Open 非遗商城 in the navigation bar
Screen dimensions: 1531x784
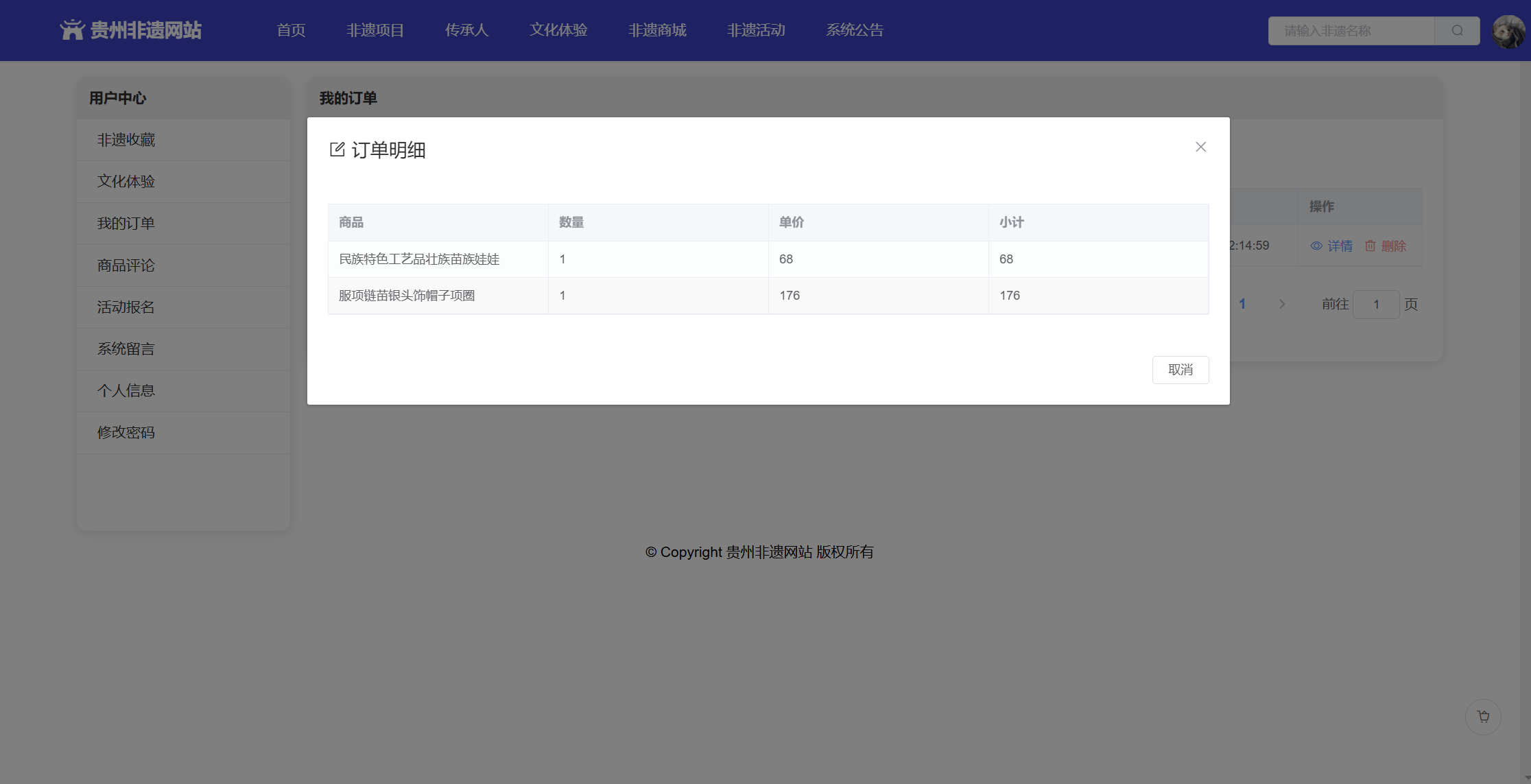pyautogui.click(x=657, y=30)
